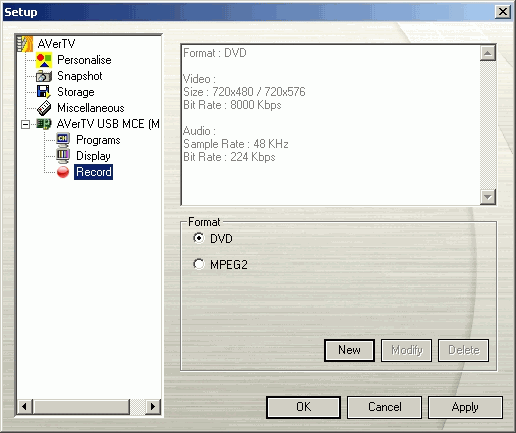Image resolution: width=516 pixels, height=433 pixels.
Task: Click the 'Format : DVD' text line
Action: pyautogui.click(x=215, y=53)
